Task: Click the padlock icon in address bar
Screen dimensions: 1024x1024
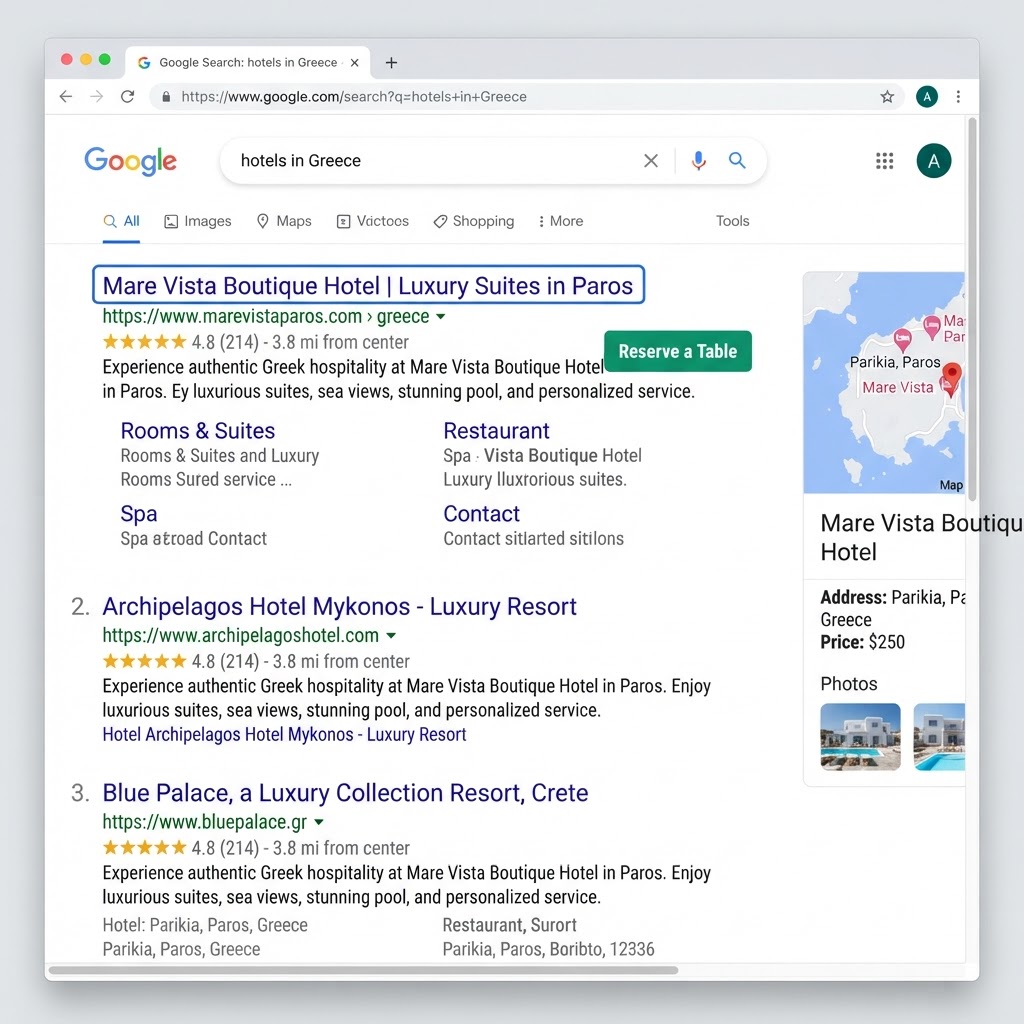Action: 166,97
